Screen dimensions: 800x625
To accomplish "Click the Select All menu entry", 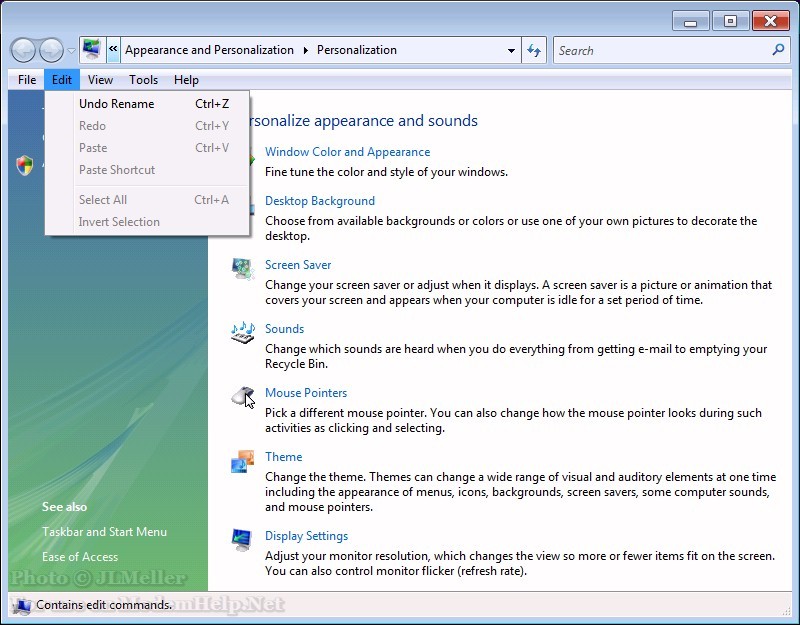I will tap(147, 199).
